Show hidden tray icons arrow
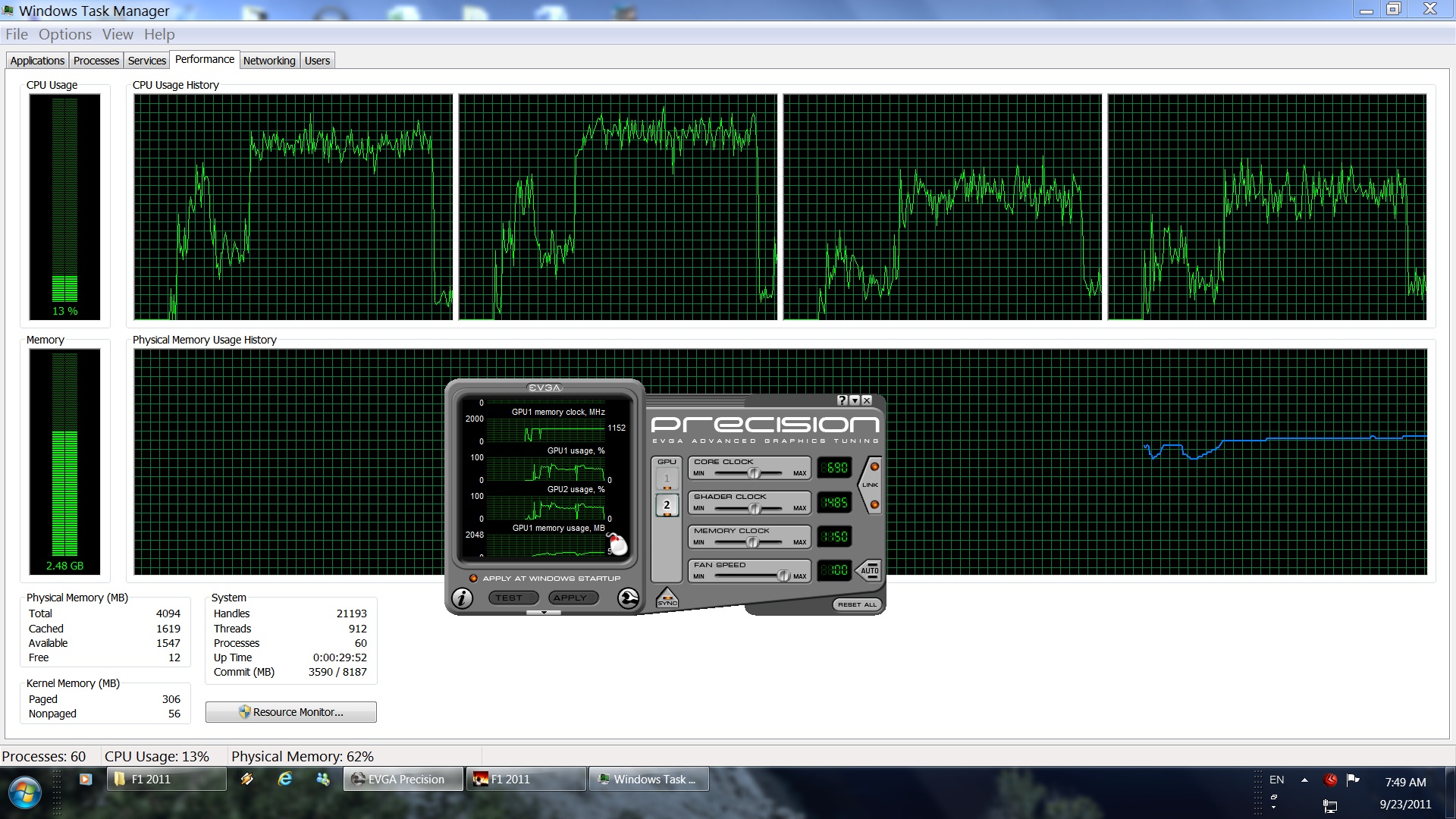The width and height of the screenshot is (1456, 819). (1304, 780)
